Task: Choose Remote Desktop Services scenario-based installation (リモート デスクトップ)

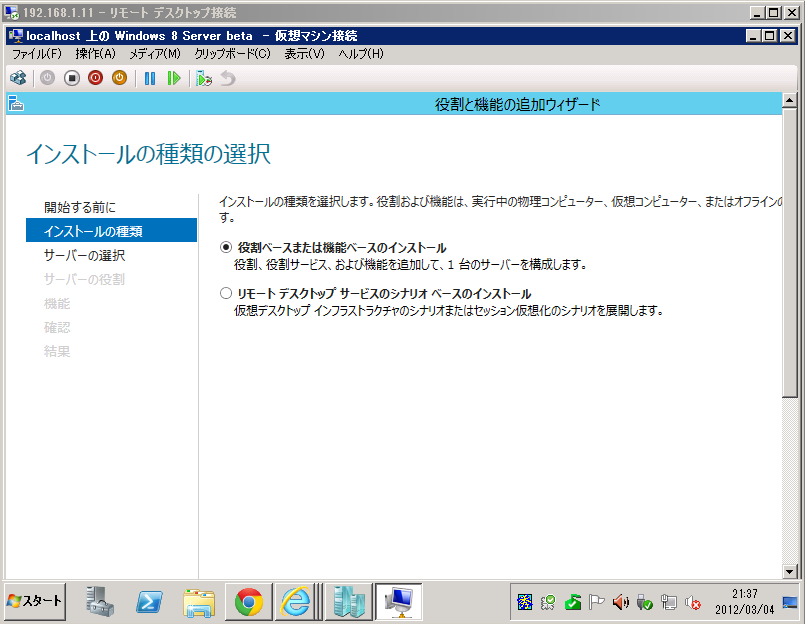Action: click(x=225, y=294)
